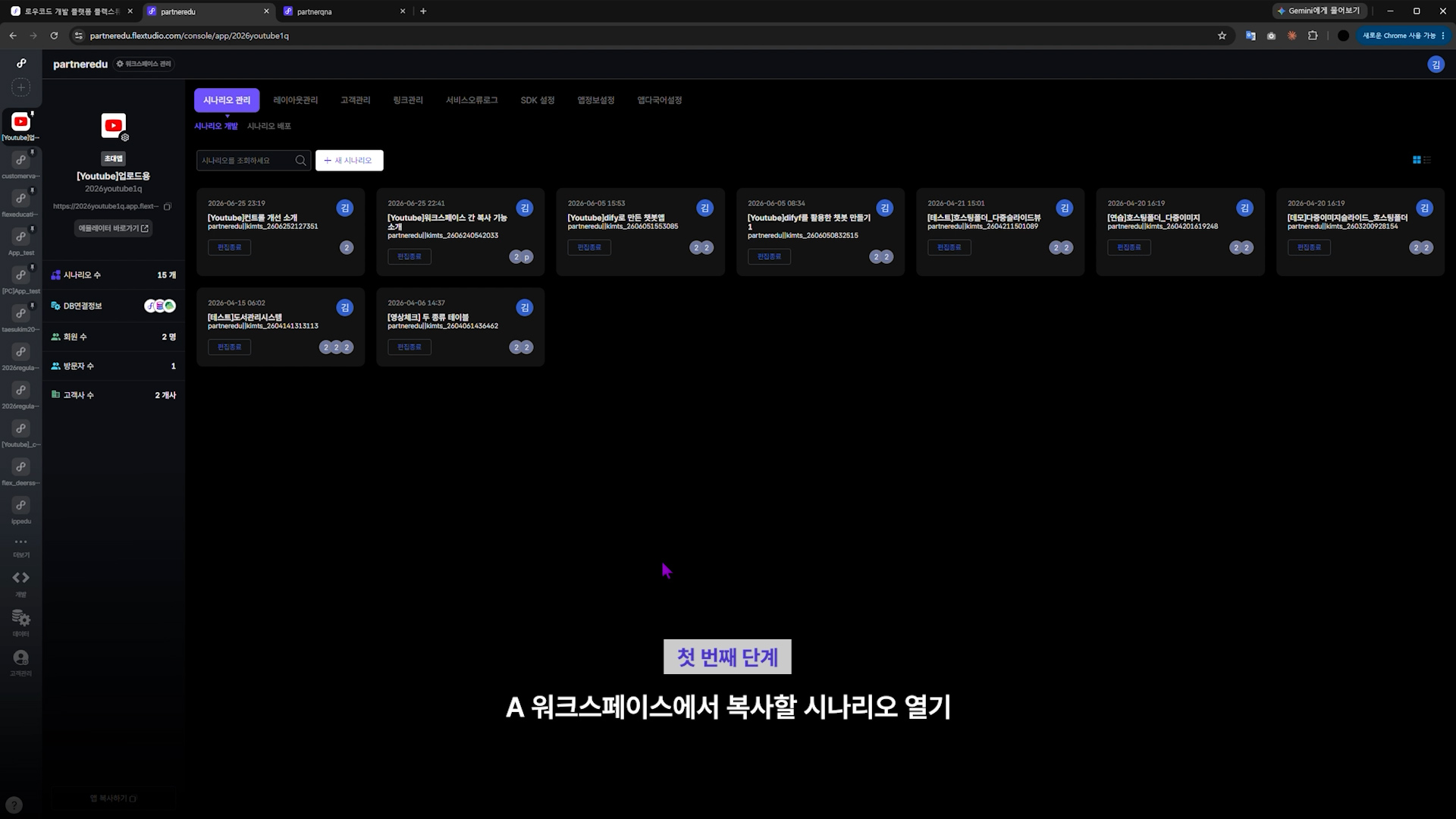
Task: Open the 개발 code icon in sidebar
Action: [20, 578]
